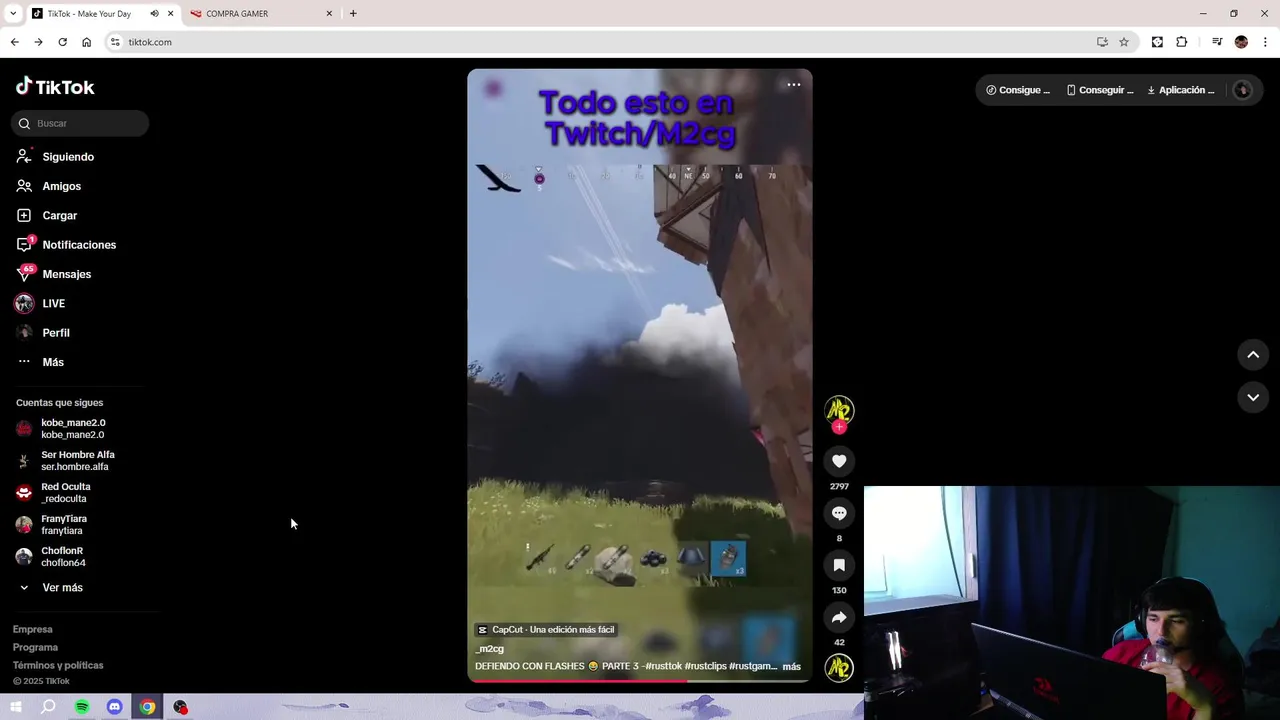Image resolution: width=1280 pixels, height=720 pixels.
Task: Reload the page
Action: point(62,42)
